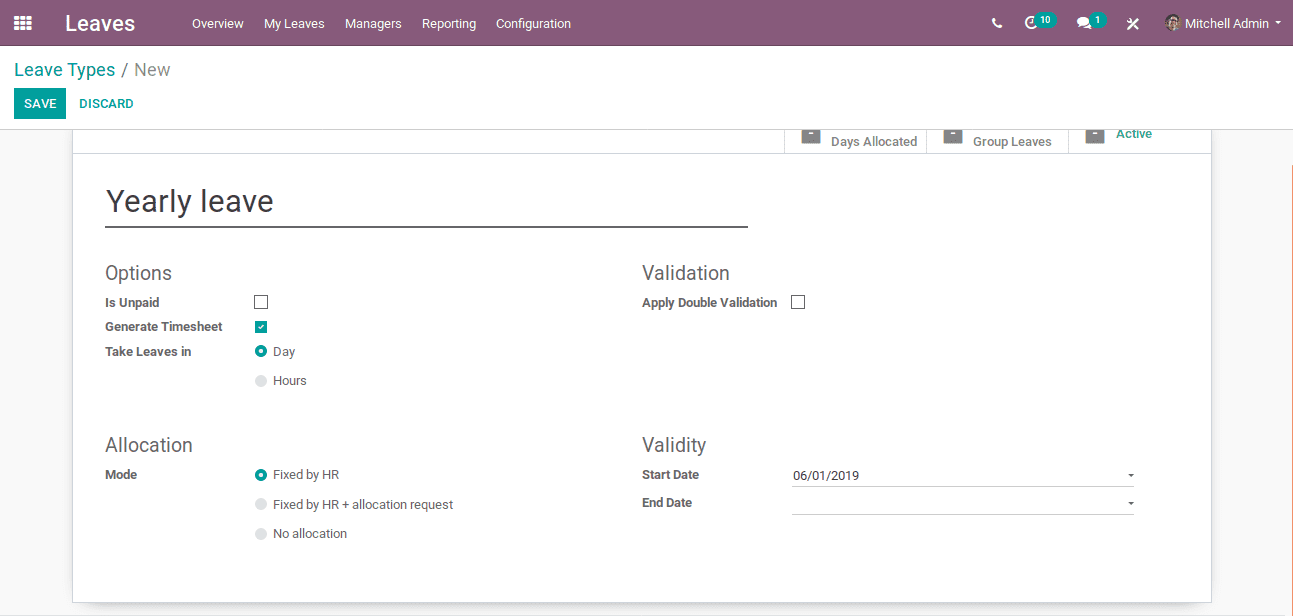Click the Active status button
Screen dimensions: 1293x616
[x=1139, y=141]
